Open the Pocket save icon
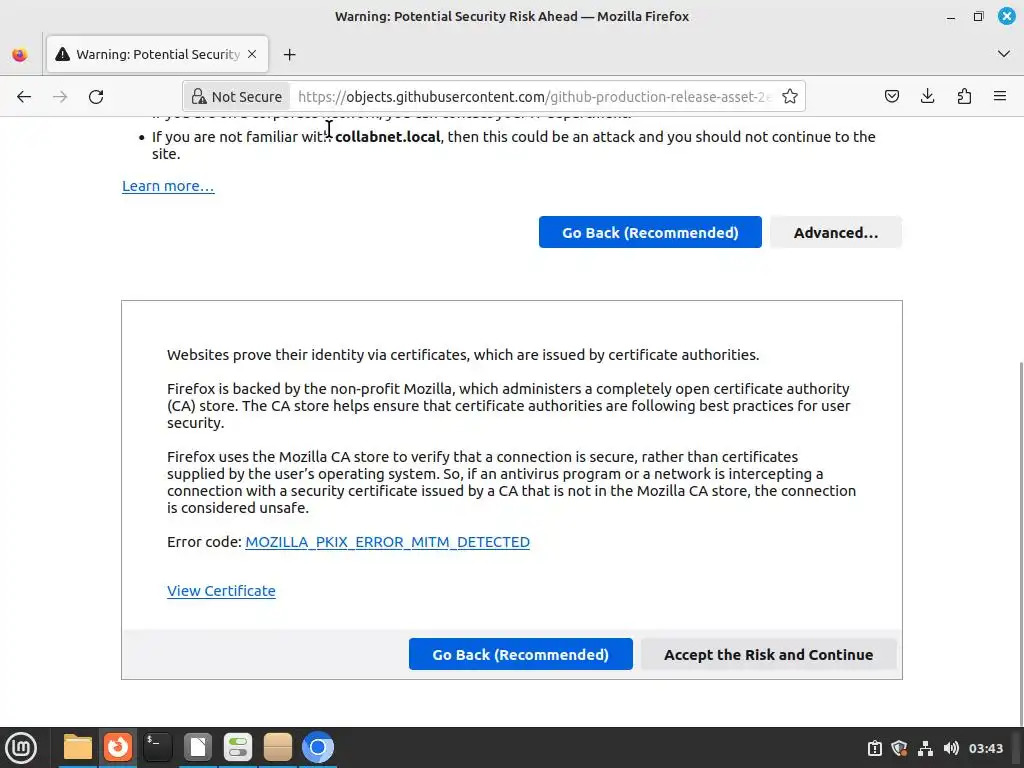 coord(891,97)
